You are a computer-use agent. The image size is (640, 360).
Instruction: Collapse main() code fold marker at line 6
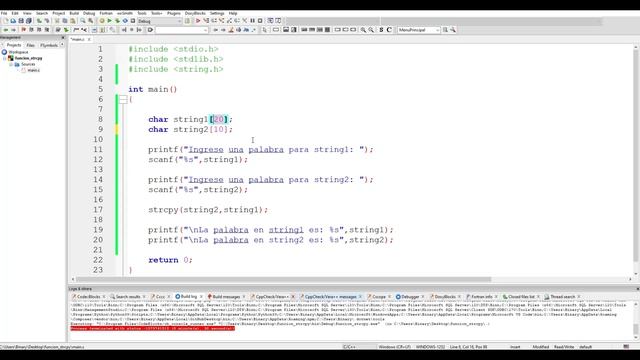pyautogui.click(x=123, y=99)
